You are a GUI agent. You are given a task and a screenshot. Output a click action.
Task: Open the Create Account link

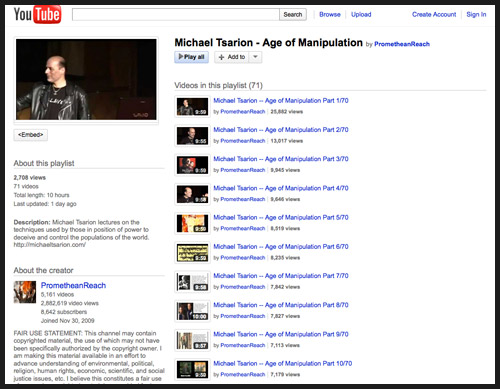click(434, 14)
